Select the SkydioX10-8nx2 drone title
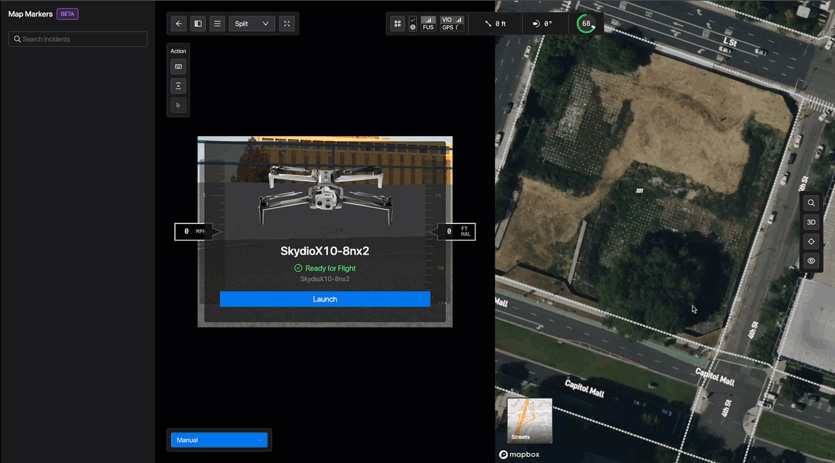The width and height of the screenshot is (835, 463). click(x=325, y=251)
